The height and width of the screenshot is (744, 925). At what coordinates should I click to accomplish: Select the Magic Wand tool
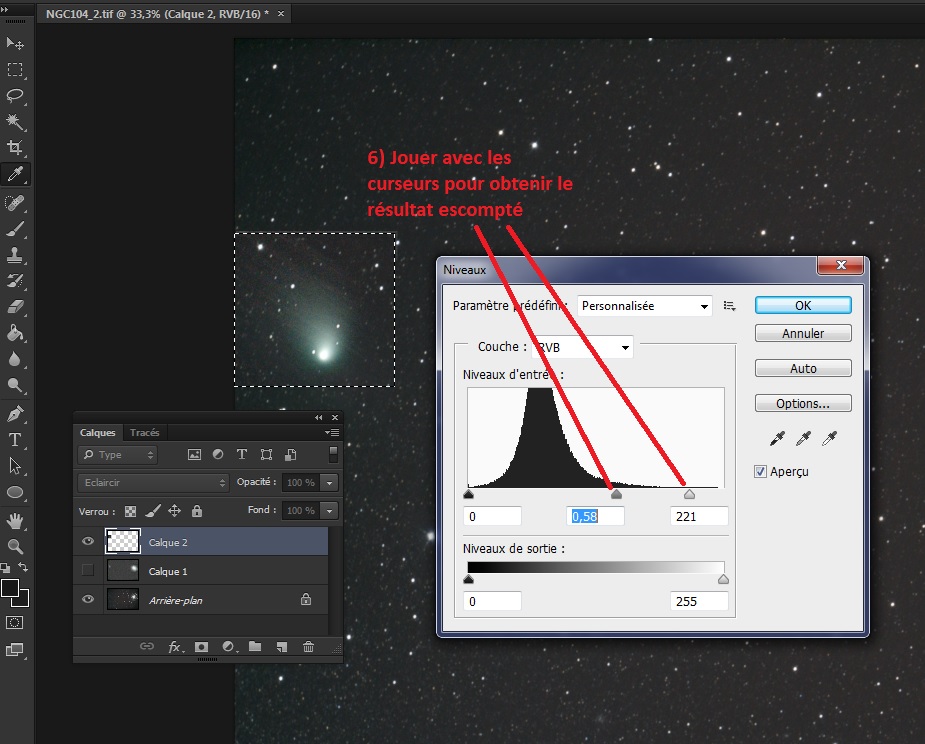coord(15,122)
